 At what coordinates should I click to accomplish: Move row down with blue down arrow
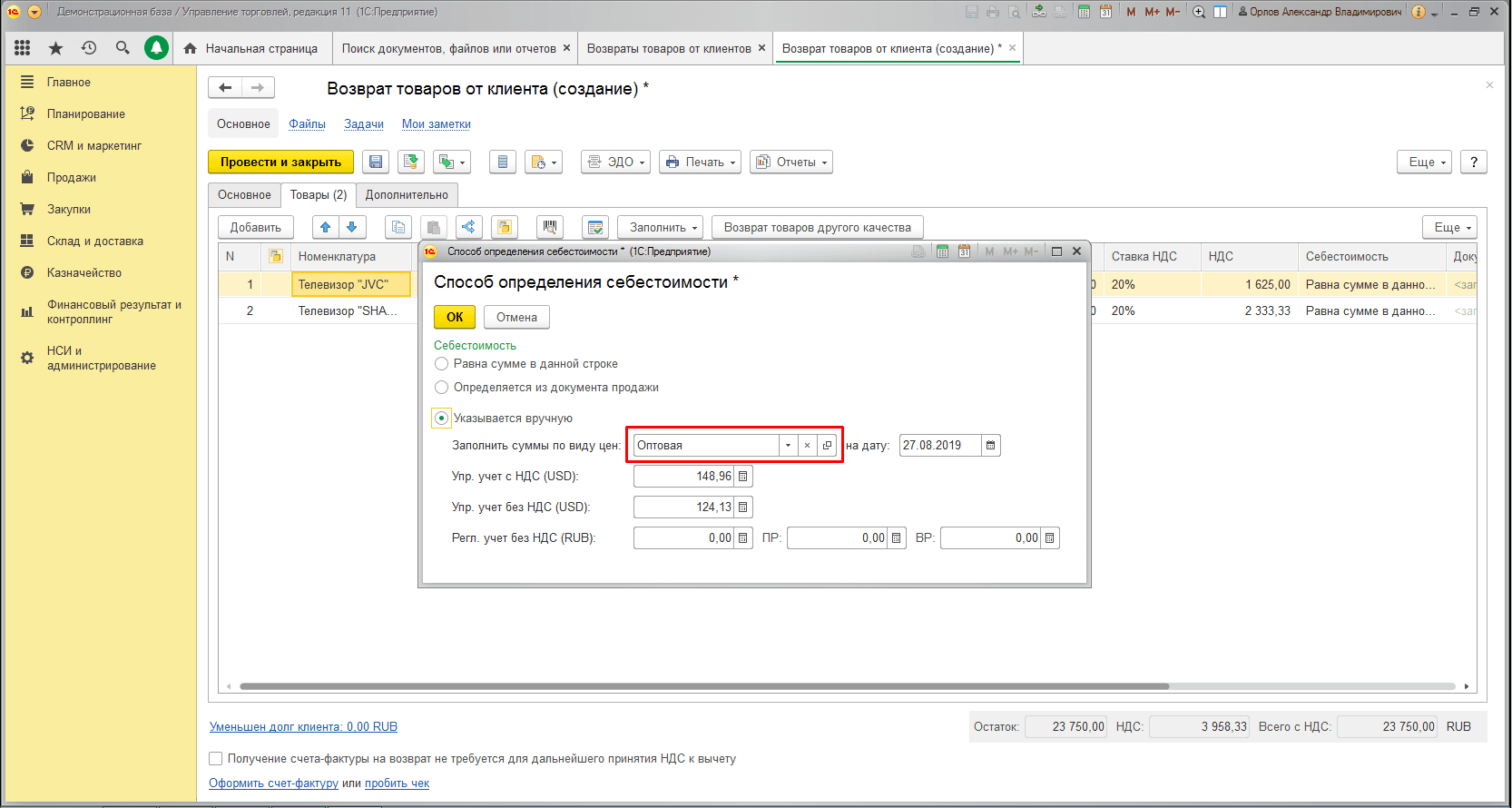click(x=352, y=227)
